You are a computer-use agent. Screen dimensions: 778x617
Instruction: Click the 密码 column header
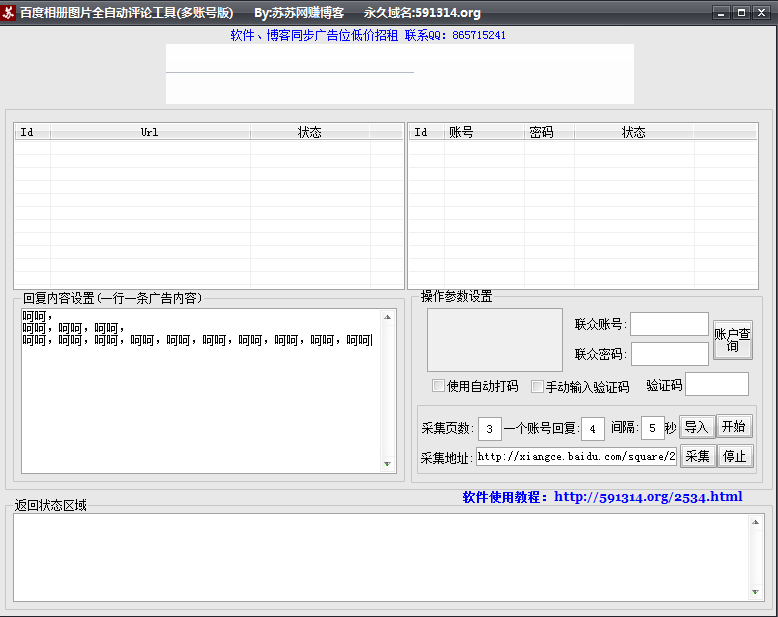tap(549, 132)
